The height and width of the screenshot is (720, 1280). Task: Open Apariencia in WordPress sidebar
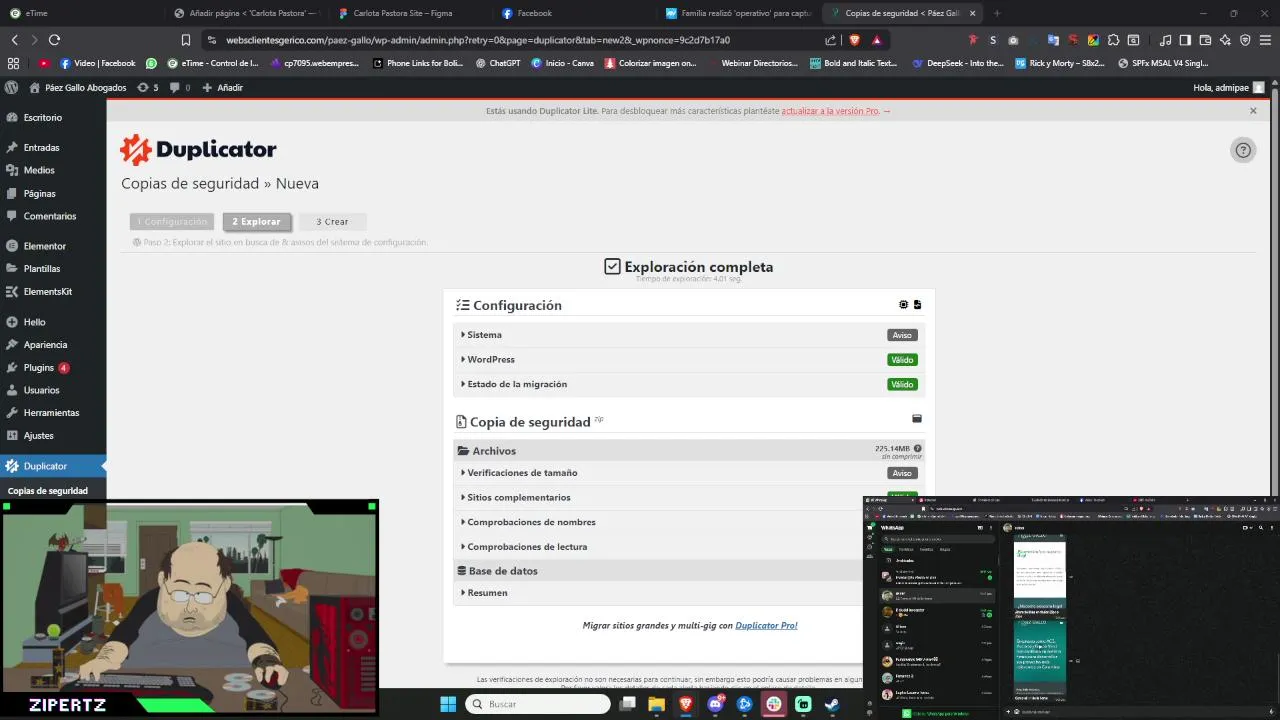click(53, 345)
